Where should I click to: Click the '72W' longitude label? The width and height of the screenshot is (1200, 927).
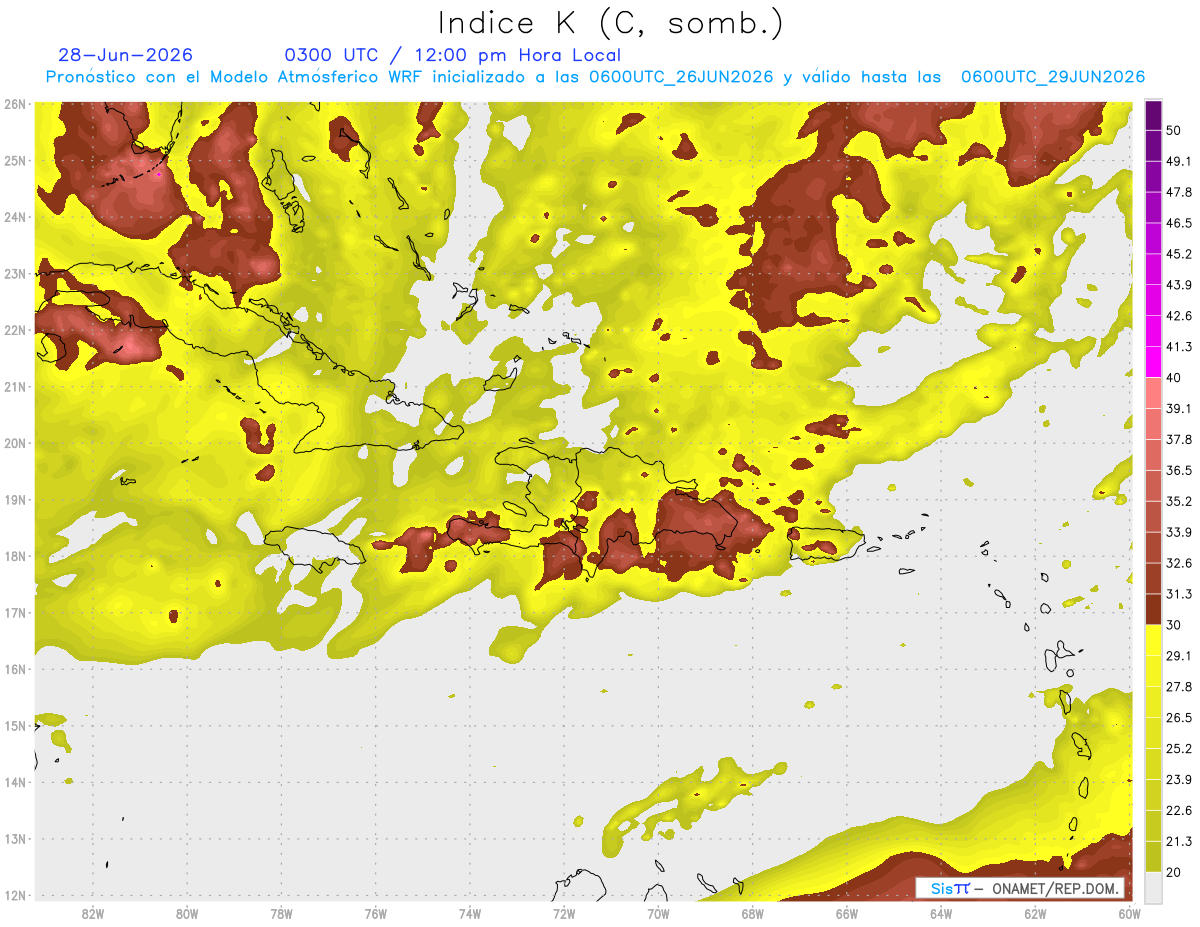coord(564,914)
